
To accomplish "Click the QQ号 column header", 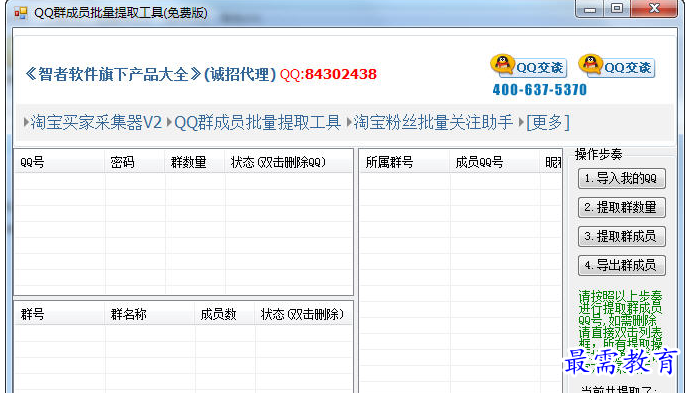I will click(x=60, y=162).
